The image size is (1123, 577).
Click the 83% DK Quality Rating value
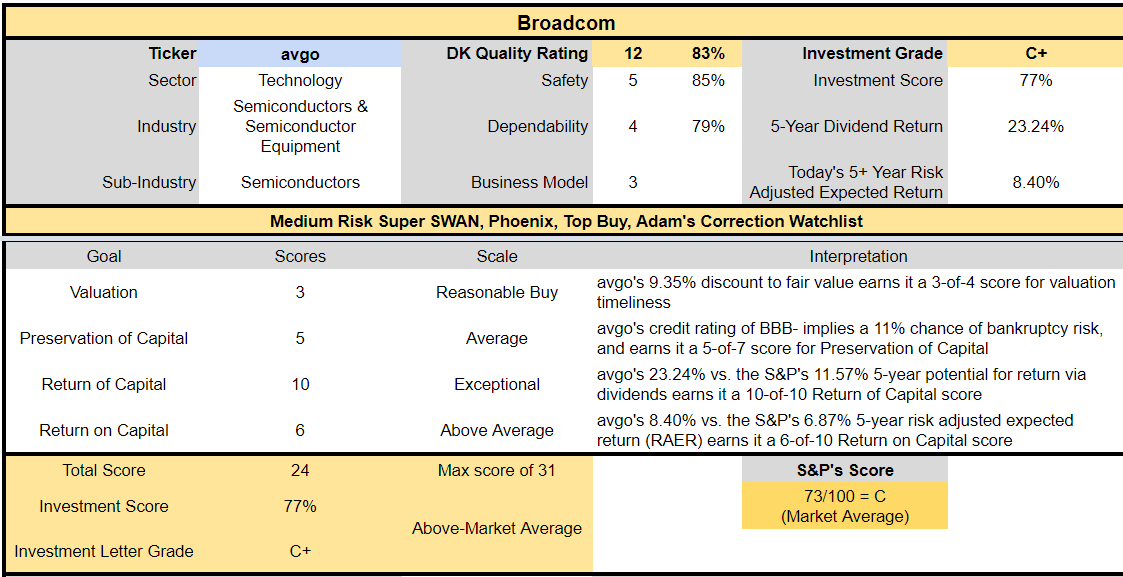[708, 54]
